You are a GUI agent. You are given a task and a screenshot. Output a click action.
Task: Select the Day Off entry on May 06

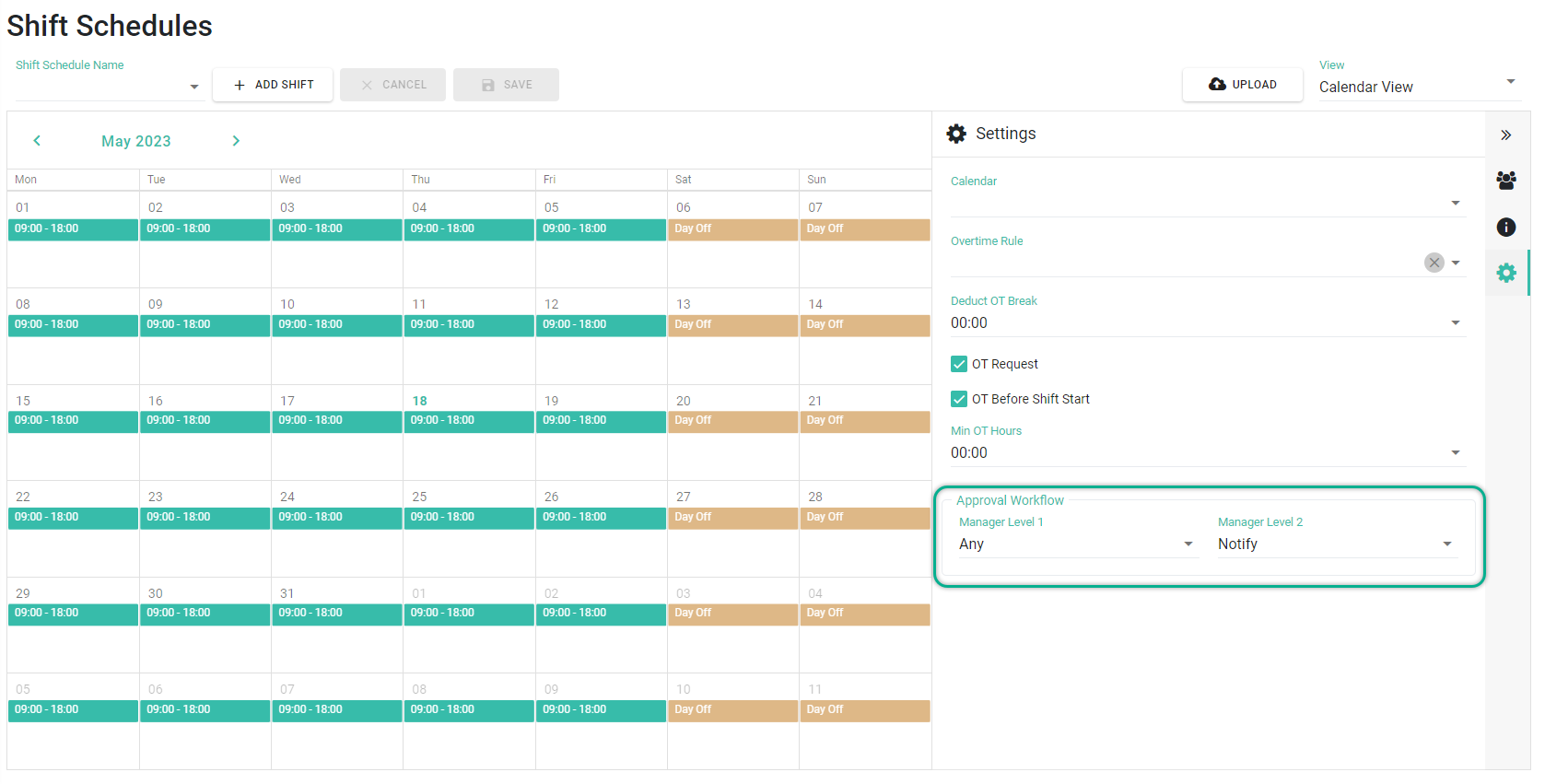[x=732, y=229]
